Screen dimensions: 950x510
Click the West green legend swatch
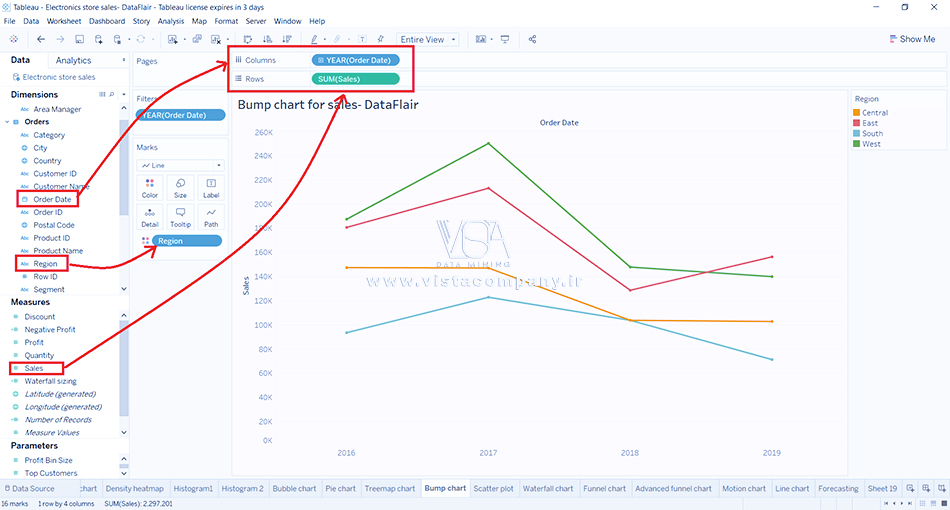856,144
